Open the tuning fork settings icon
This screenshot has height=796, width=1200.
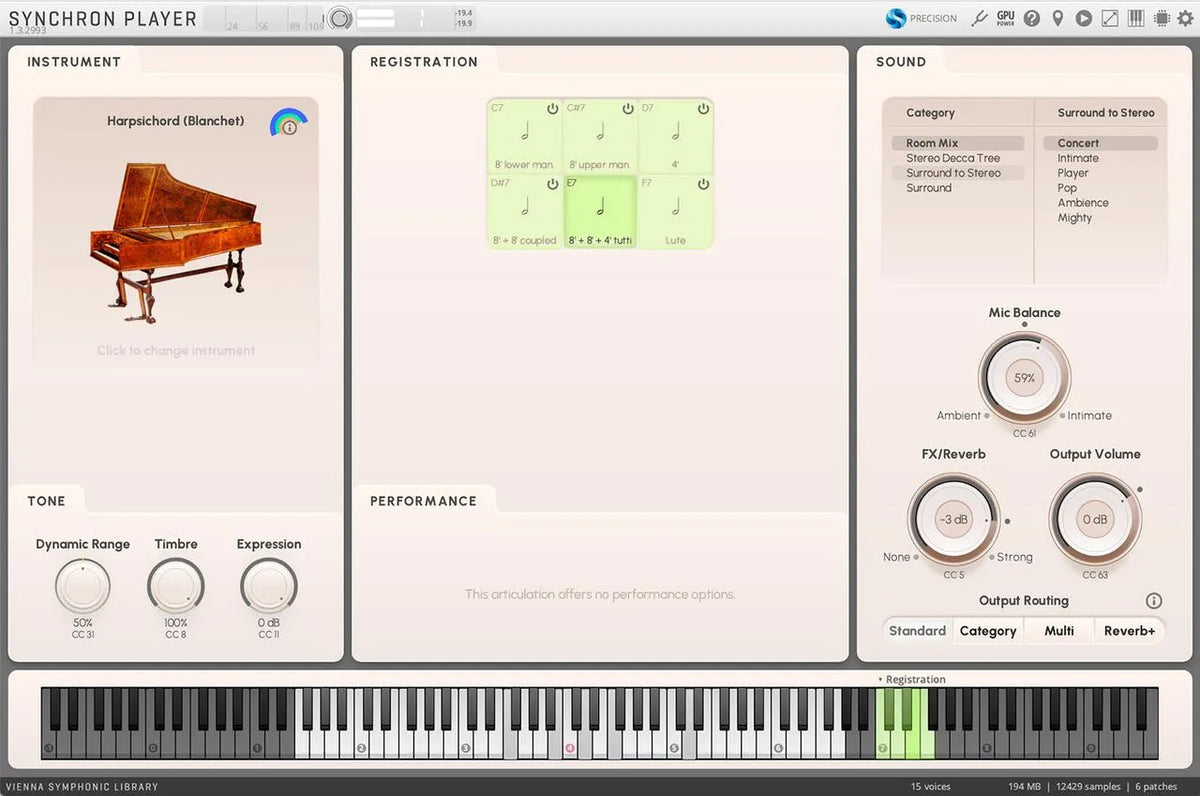tap(980, 18)
